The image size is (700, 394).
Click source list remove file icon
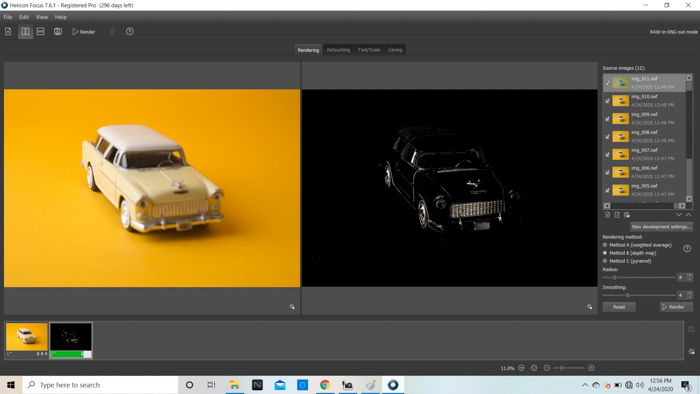pyautogui.click(x=617, y=215)
